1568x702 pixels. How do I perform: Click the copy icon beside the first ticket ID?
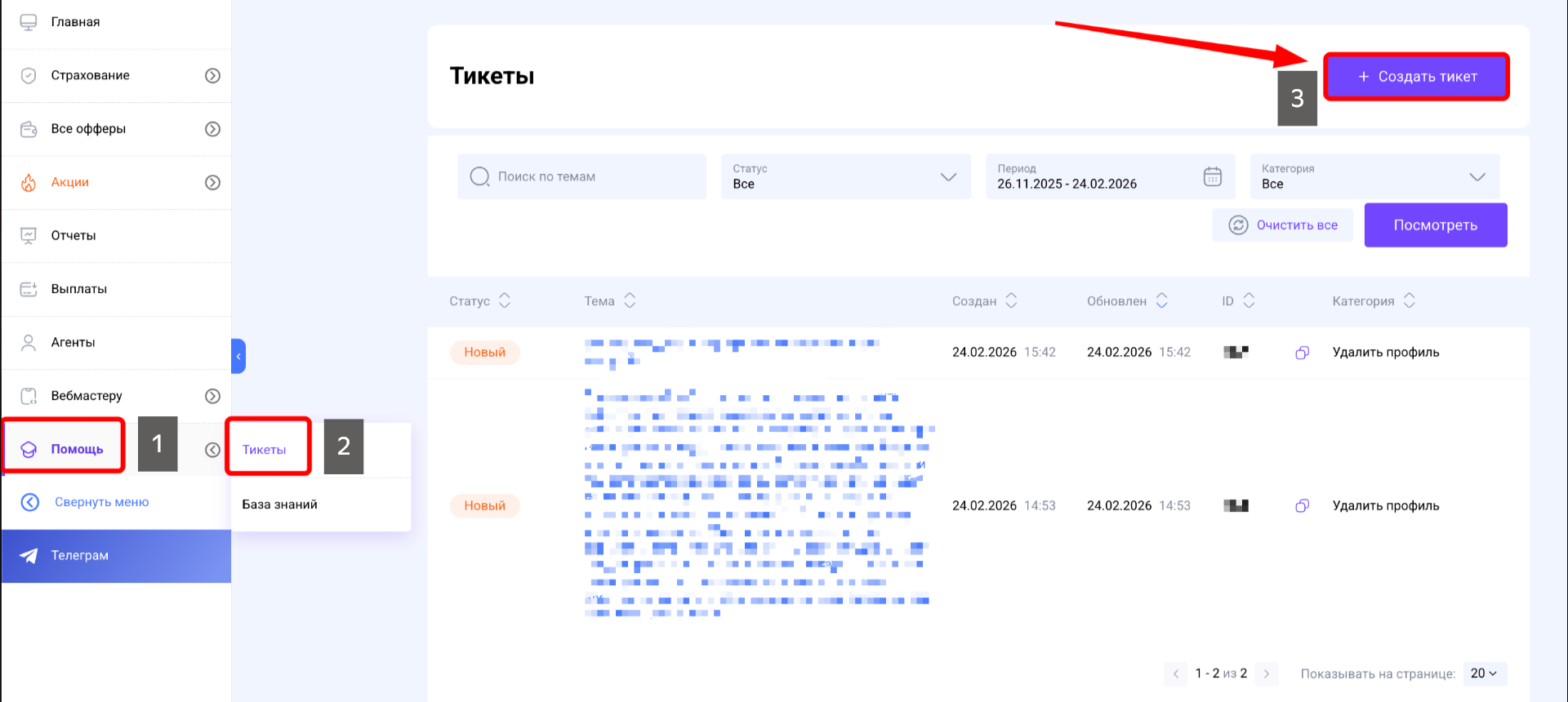pos(1302,353)
